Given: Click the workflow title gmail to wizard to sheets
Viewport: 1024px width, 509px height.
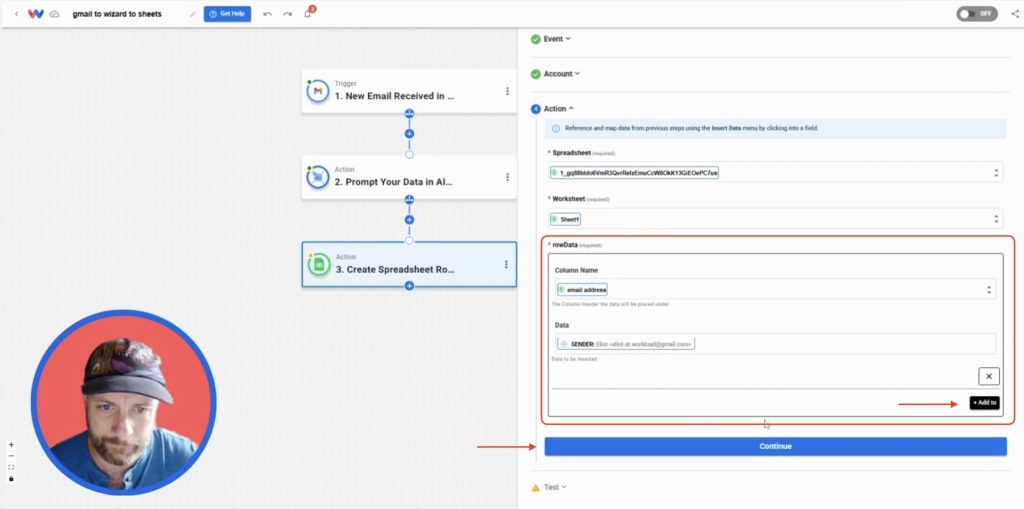Looking at the screenshot, I should (x=117, y=14).
